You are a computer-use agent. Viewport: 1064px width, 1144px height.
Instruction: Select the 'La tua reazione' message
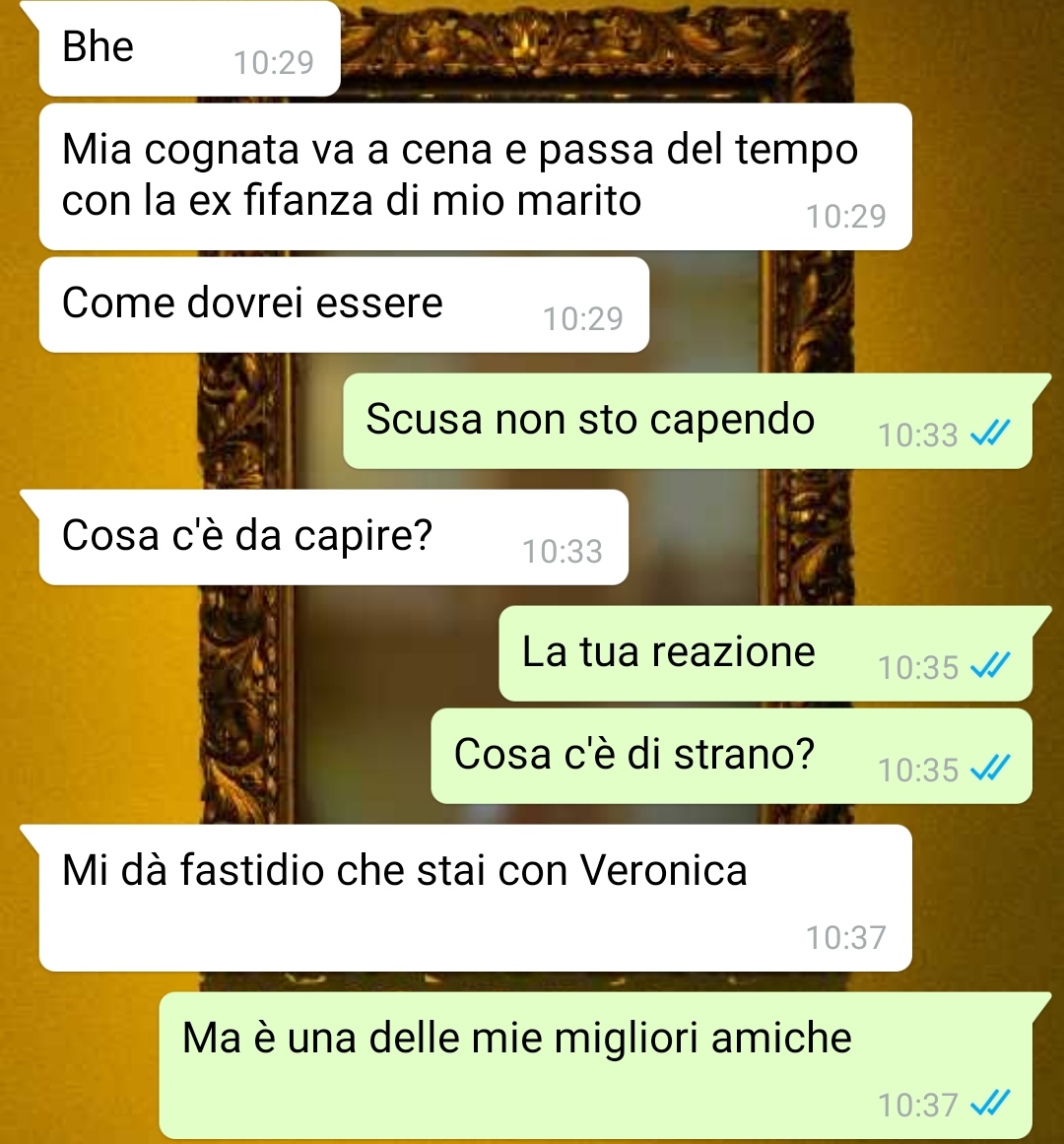(765, 653)
